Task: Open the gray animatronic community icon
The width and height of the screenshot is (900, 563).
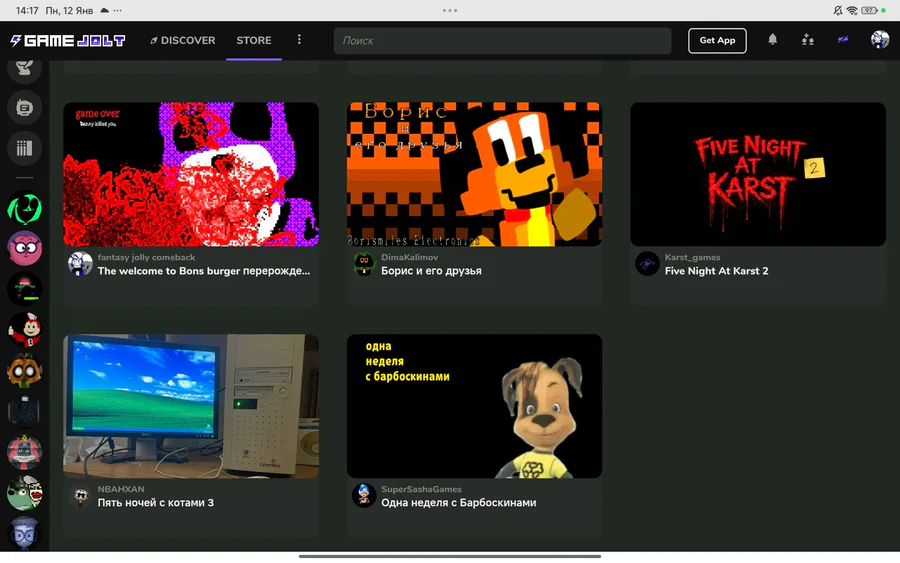Action: [24, 452]
